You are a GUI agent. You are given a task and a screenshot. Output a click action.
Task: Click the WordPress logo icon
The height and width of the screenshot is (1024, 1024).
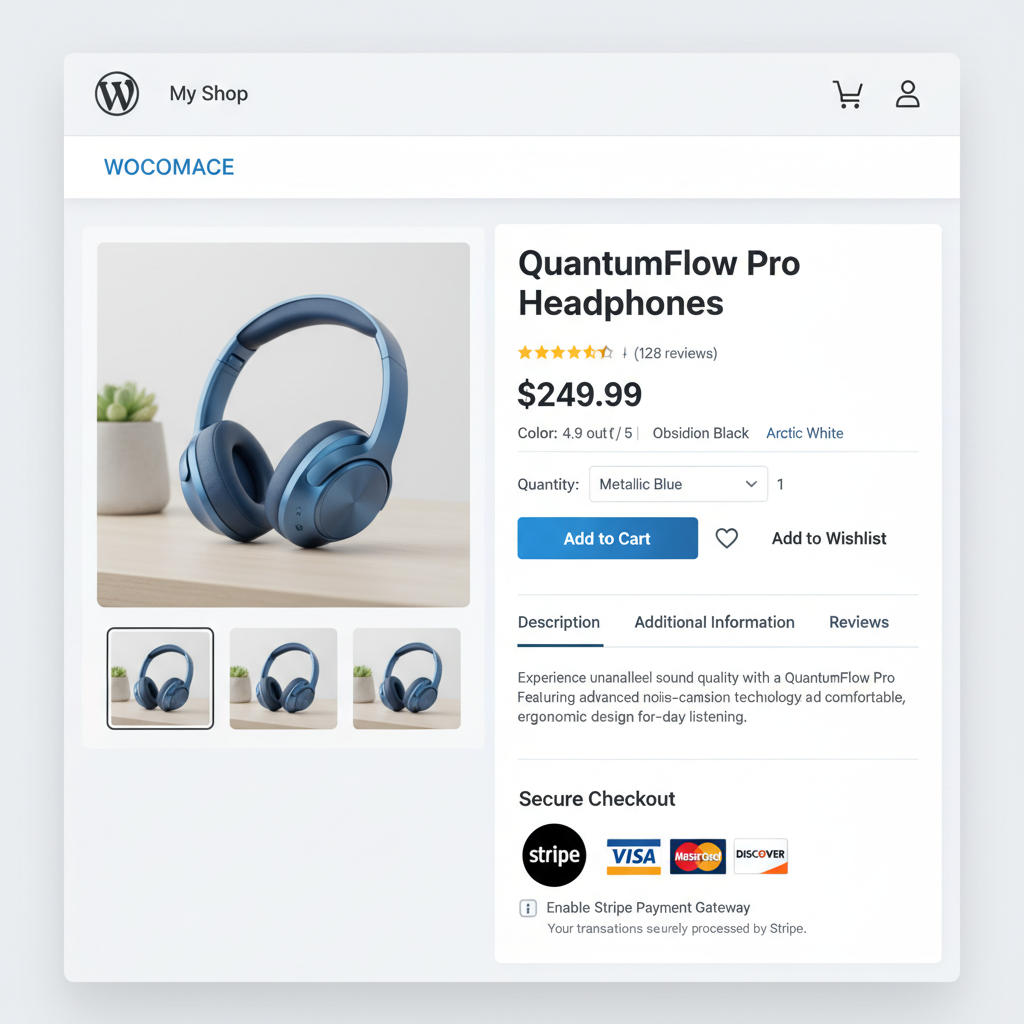(117, 93)
